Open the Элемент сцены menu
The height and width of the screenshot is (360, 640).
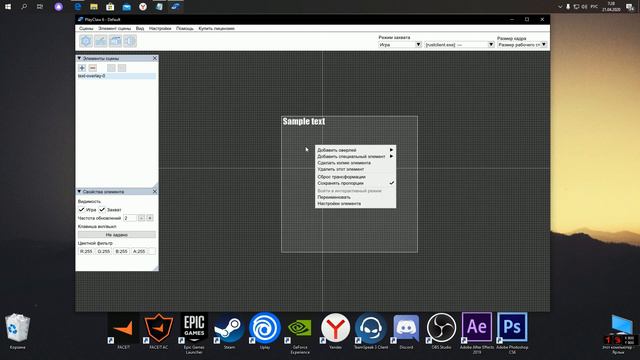[114, 29]
